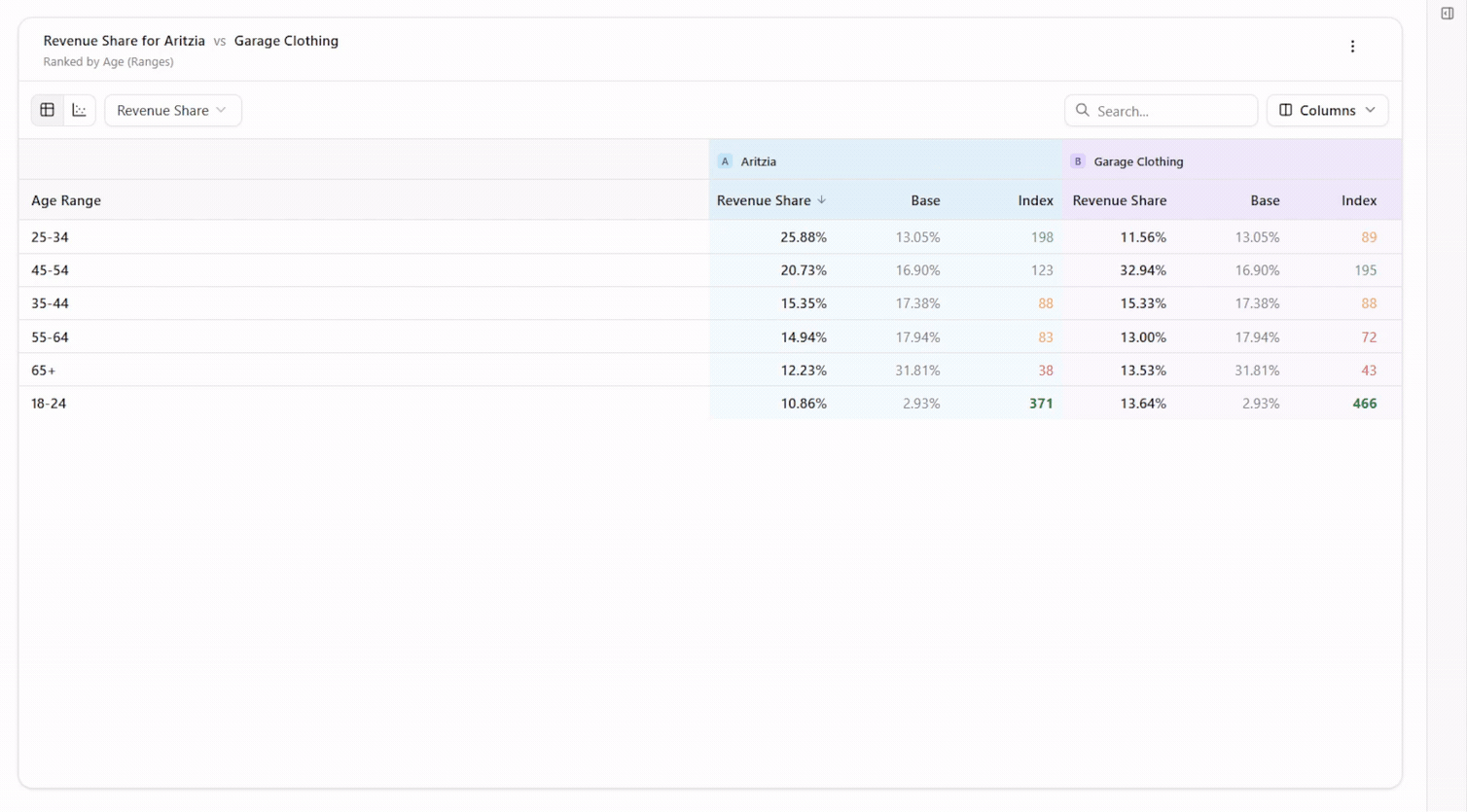The height and width of the screenshot is (812, 1467).
Task: Sort by Garage Clothing Base header
Action: (1265, 200)
